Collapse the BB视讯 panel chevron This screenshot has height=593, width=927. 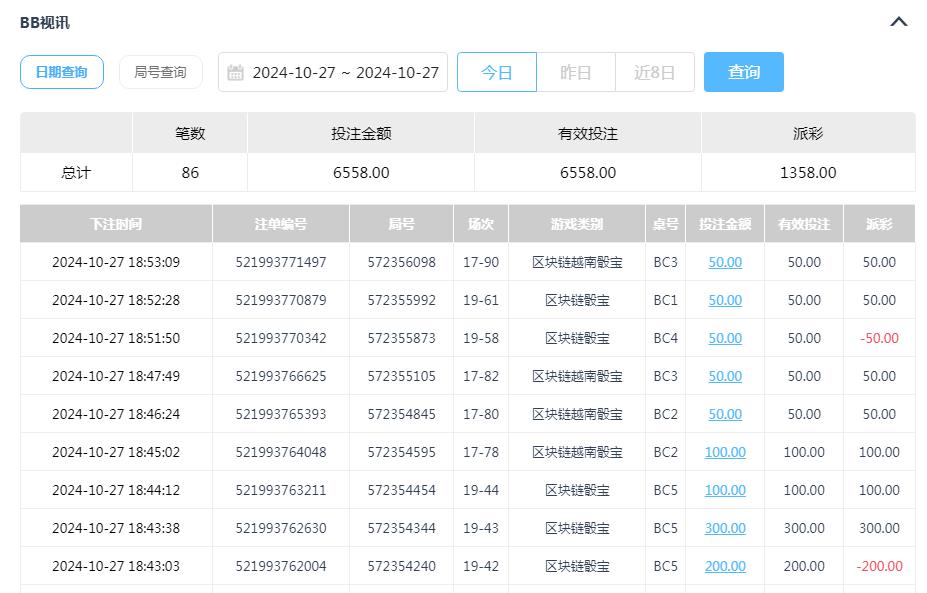pos(897,21)
